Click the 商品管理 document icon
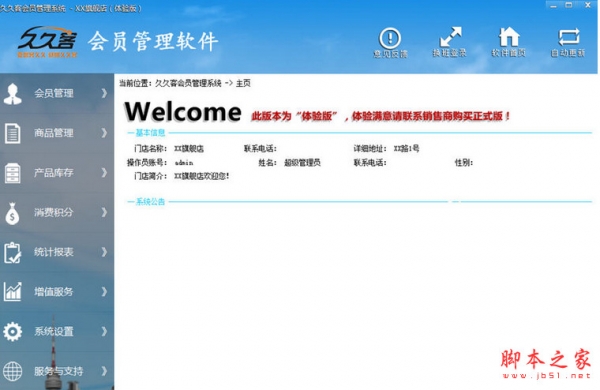The image size is (600, 390). [13, 133]
